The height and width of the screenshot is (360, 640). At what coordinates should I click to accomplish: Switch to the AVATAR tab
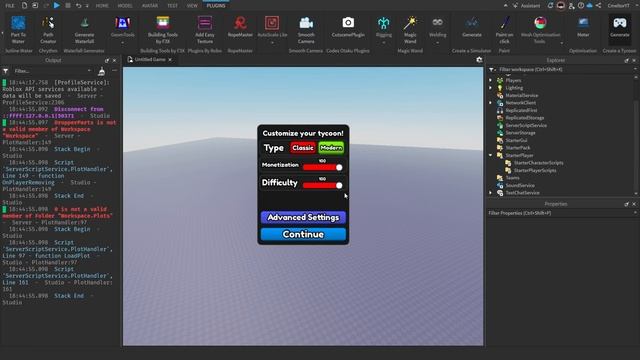(150, 6)
